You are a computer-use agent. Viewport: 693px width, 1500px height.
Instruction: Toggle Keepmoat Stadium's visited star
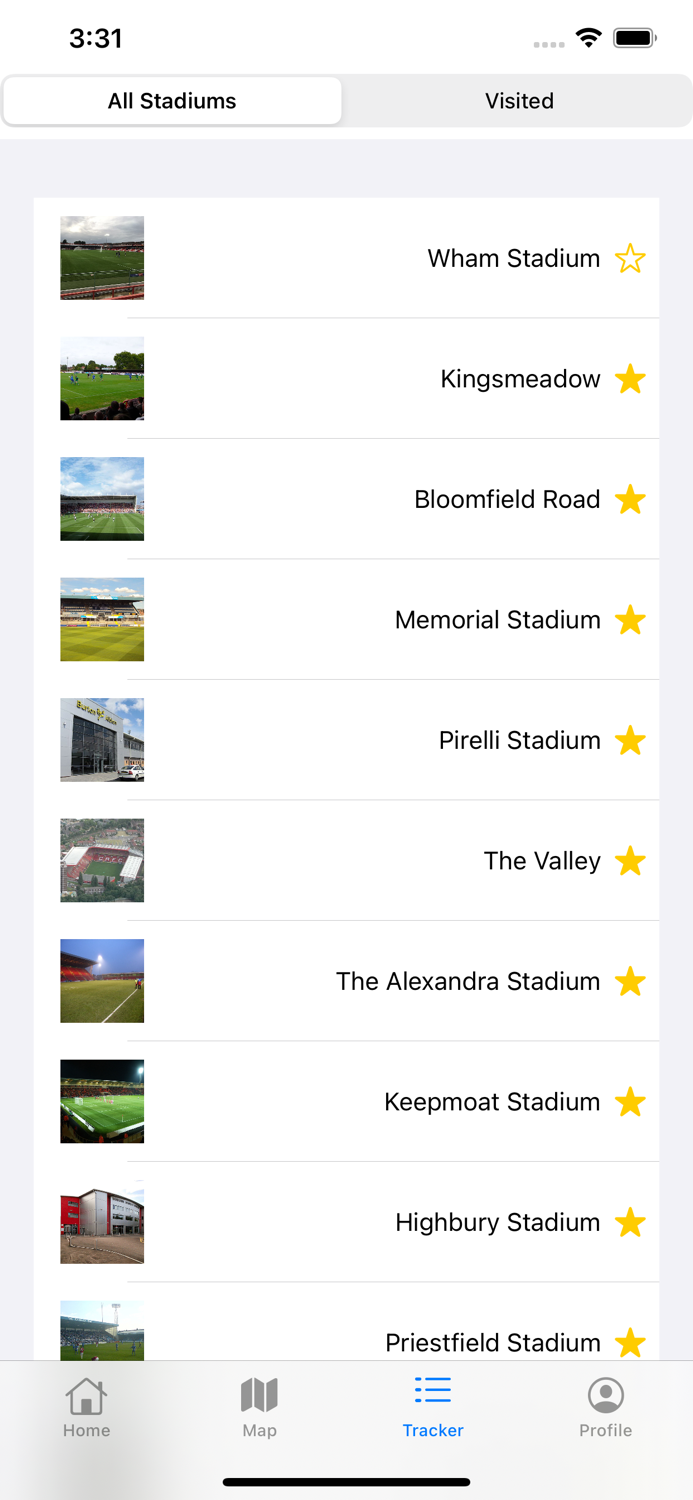(630, 1101)
